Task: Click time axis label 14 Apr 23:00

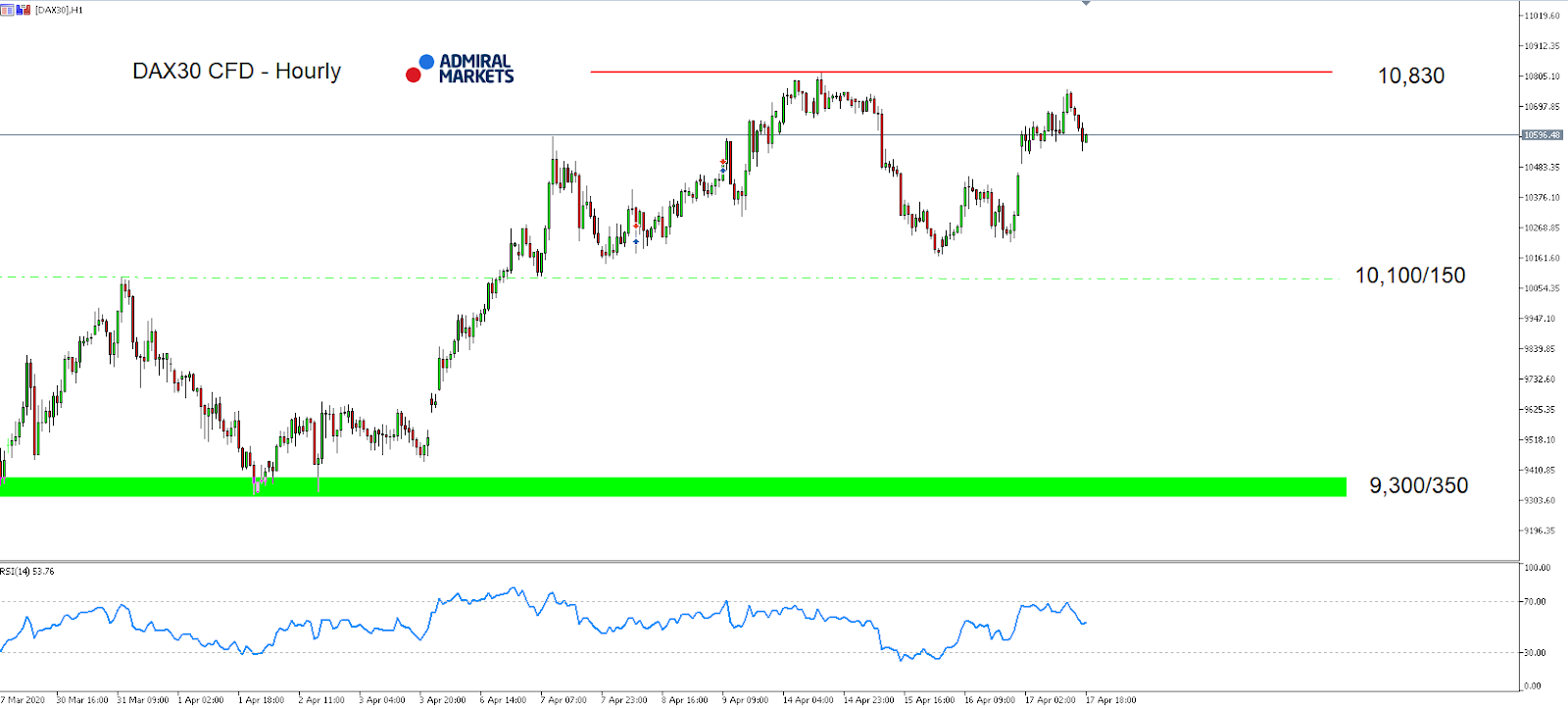Action: coord(869,700)
